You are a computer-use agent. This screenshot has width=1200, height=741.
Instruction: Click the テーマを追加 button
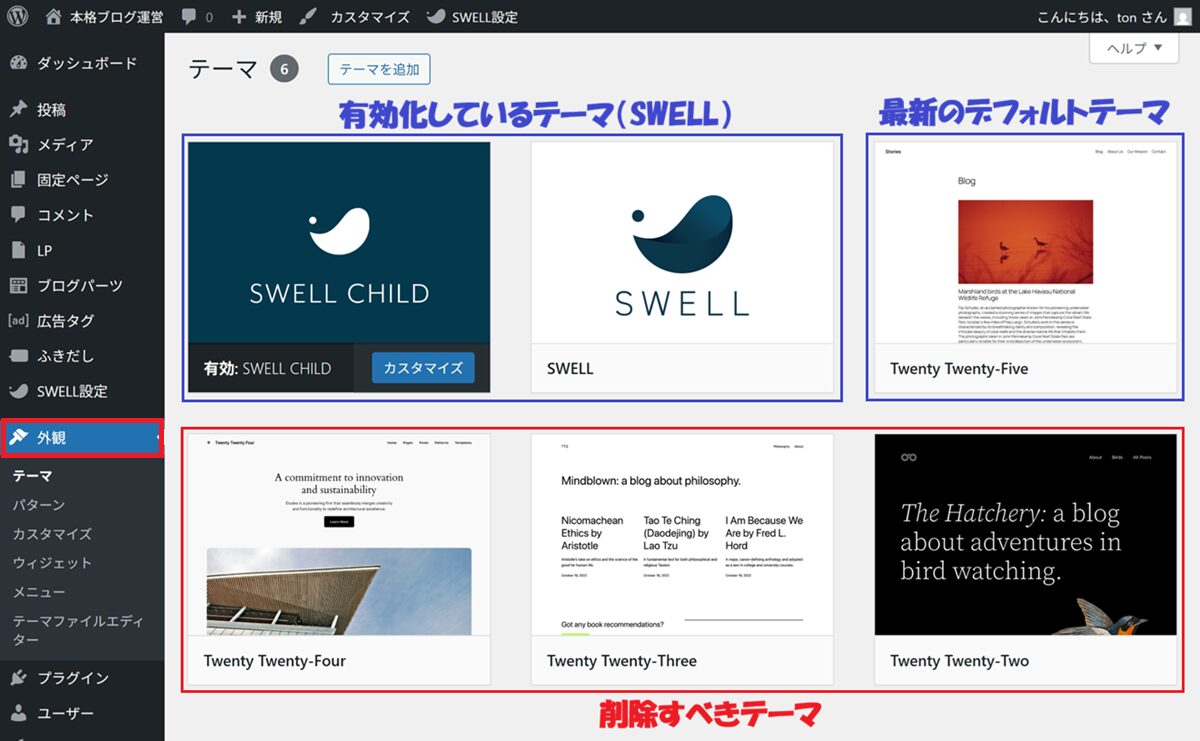pos(378,69)
